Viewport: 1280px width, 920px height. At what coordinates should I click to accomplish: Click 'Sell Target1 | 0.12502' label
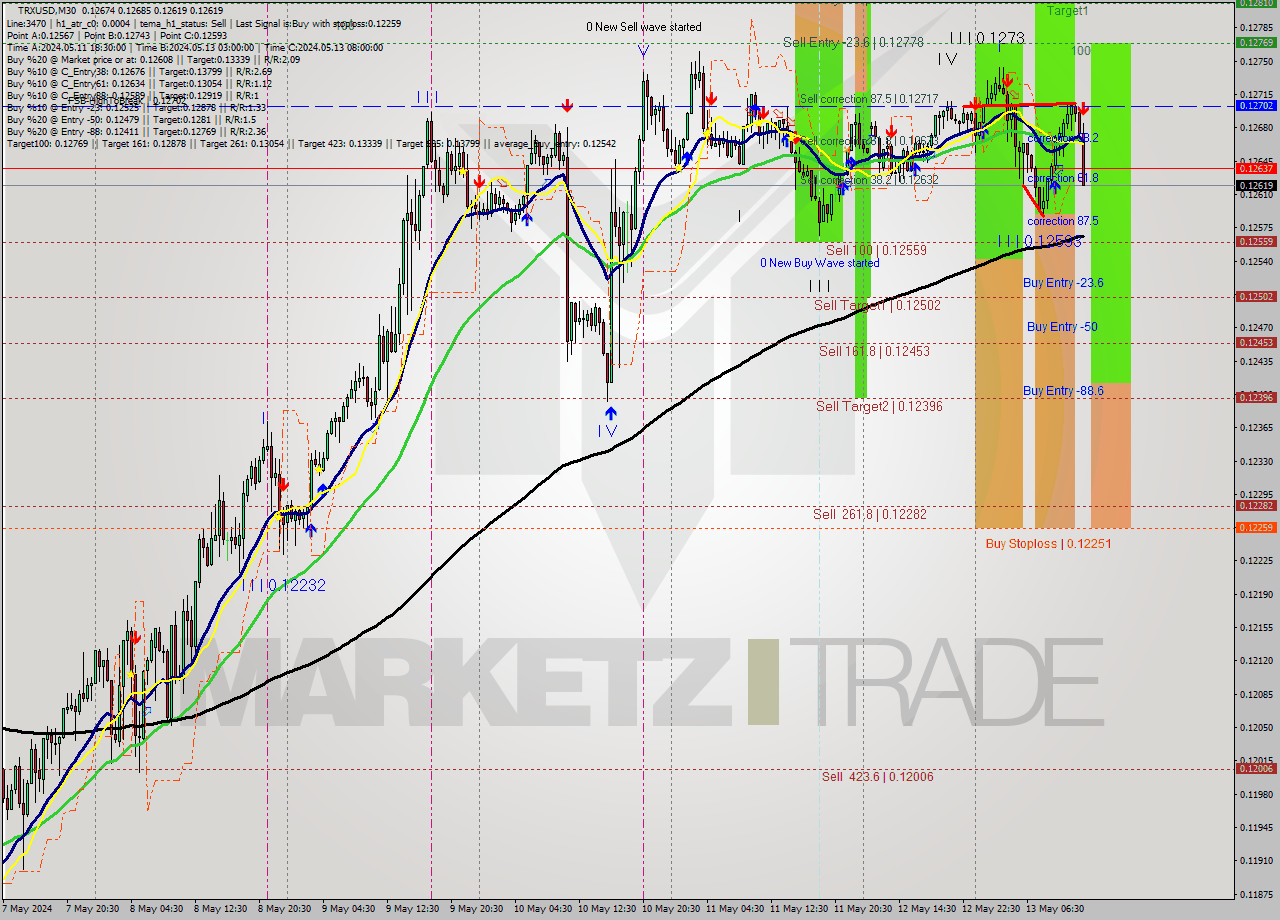pos(877,305)
